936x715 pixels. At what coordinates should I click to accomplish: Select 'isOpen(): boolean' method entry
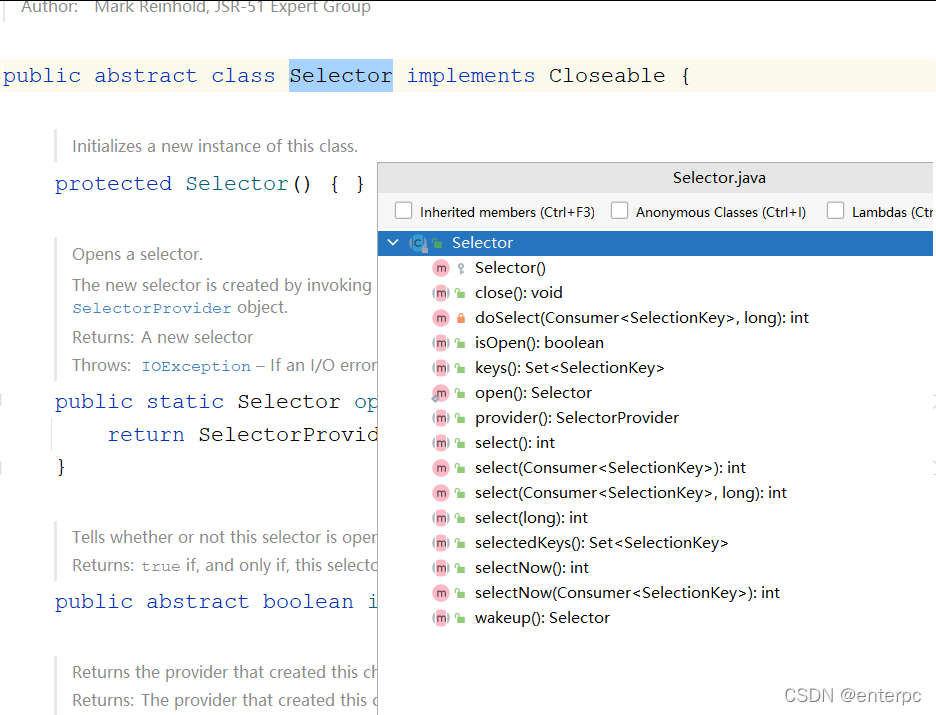pos(539,343)
